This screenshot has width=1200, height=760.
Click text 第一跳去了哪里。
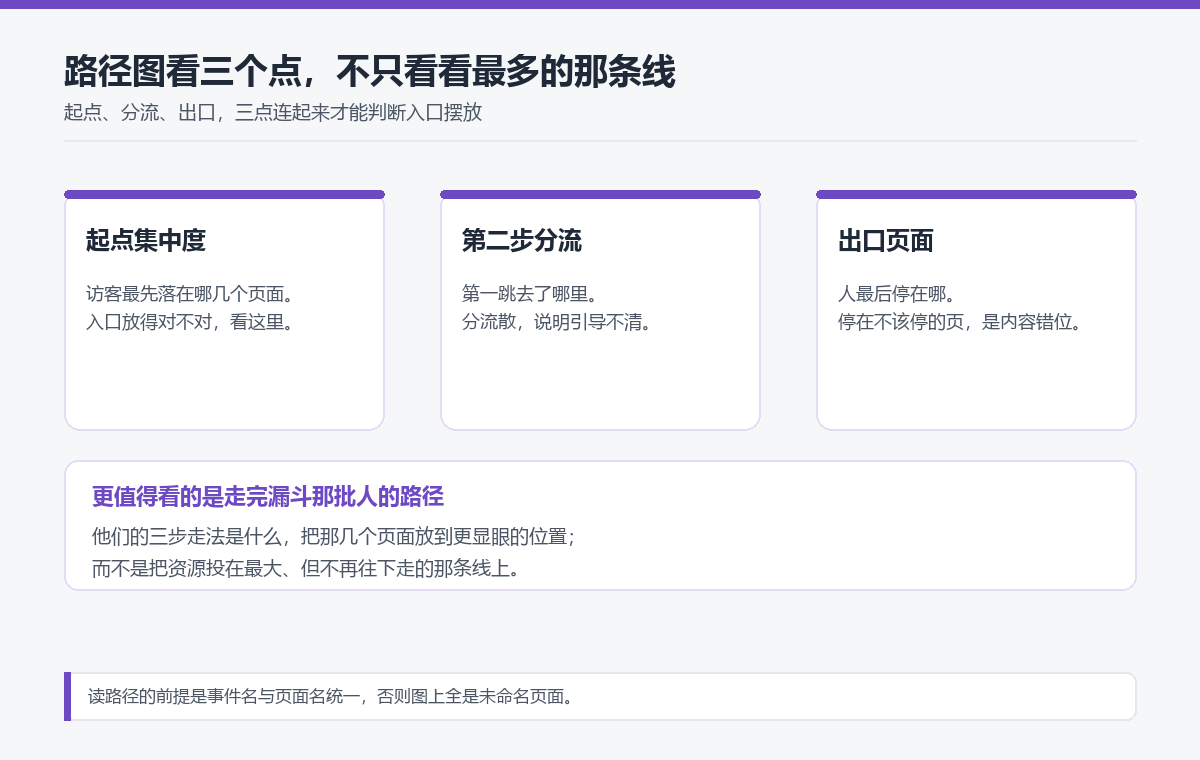click(x=530, y=294)
